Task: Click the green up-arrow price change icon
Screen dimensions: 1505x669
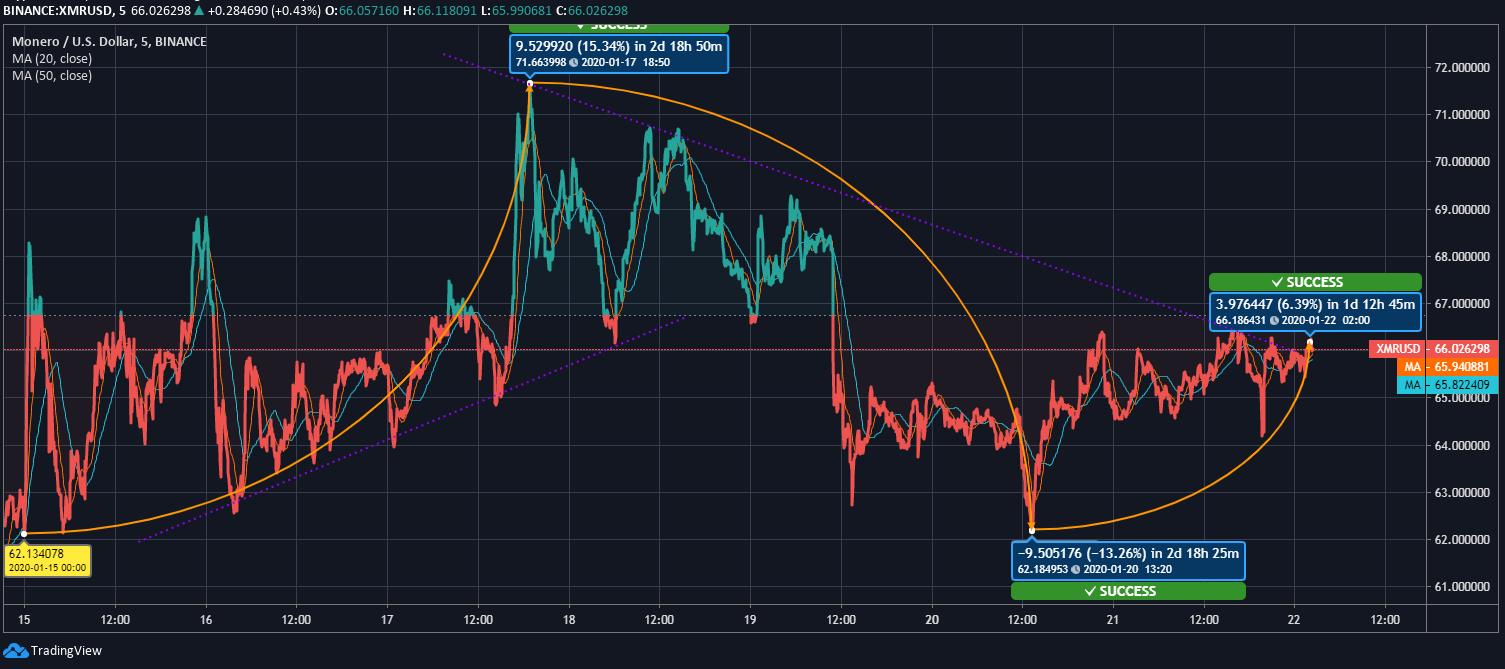Action: tap(200, 10)
